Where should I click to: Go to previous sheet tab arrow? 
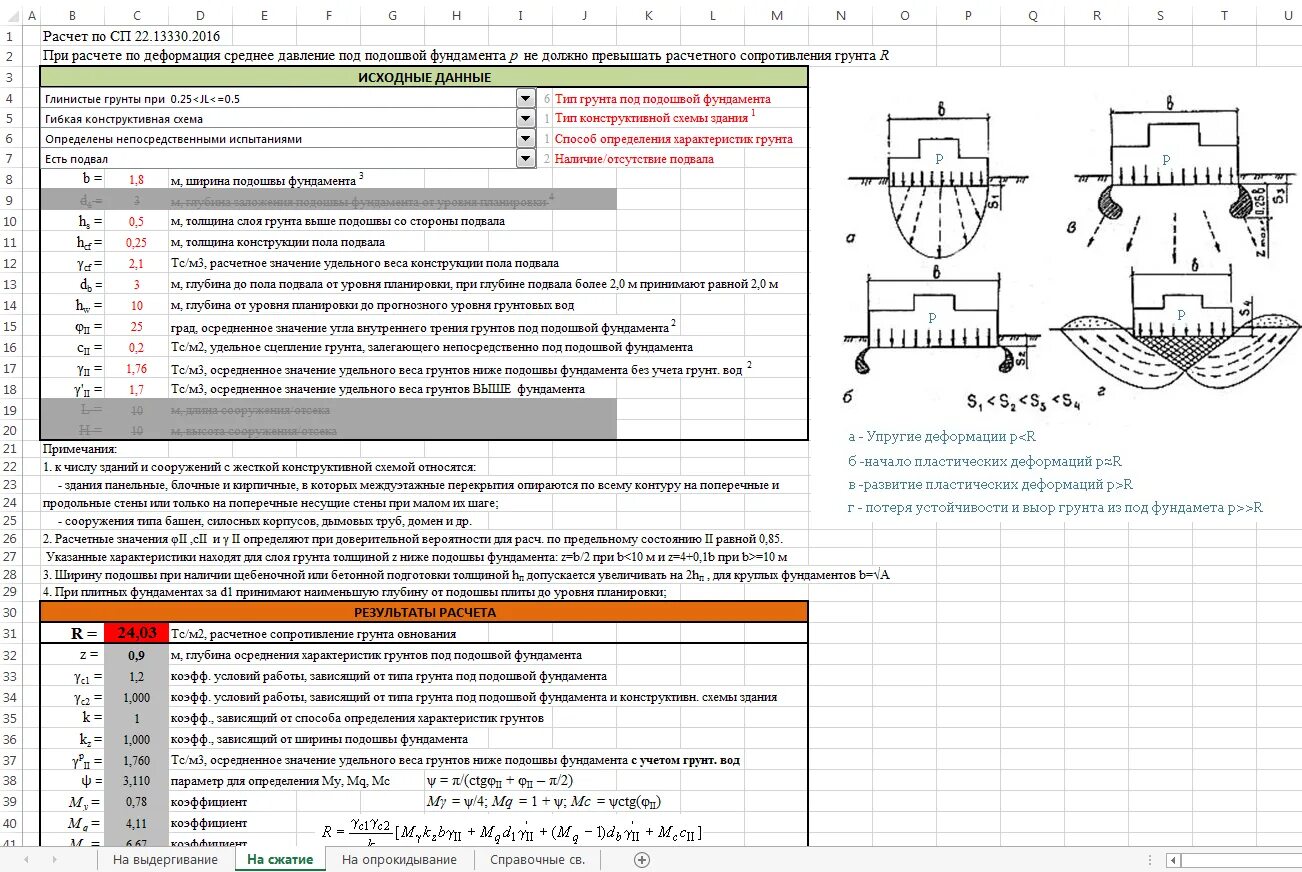(x=25, y=860)
